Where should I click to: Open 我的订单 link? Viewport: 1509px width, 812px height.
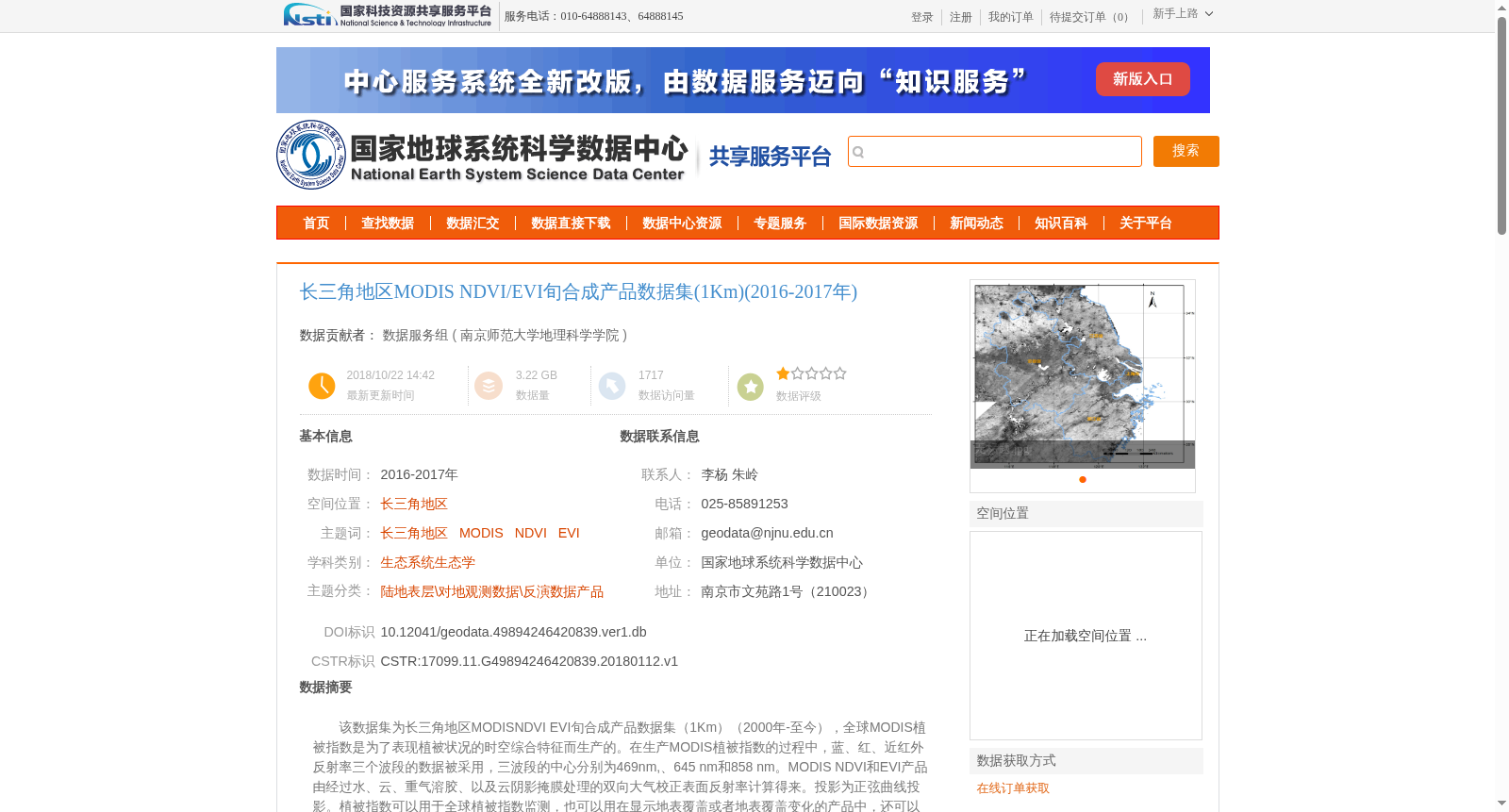(x=1011, y=17)
